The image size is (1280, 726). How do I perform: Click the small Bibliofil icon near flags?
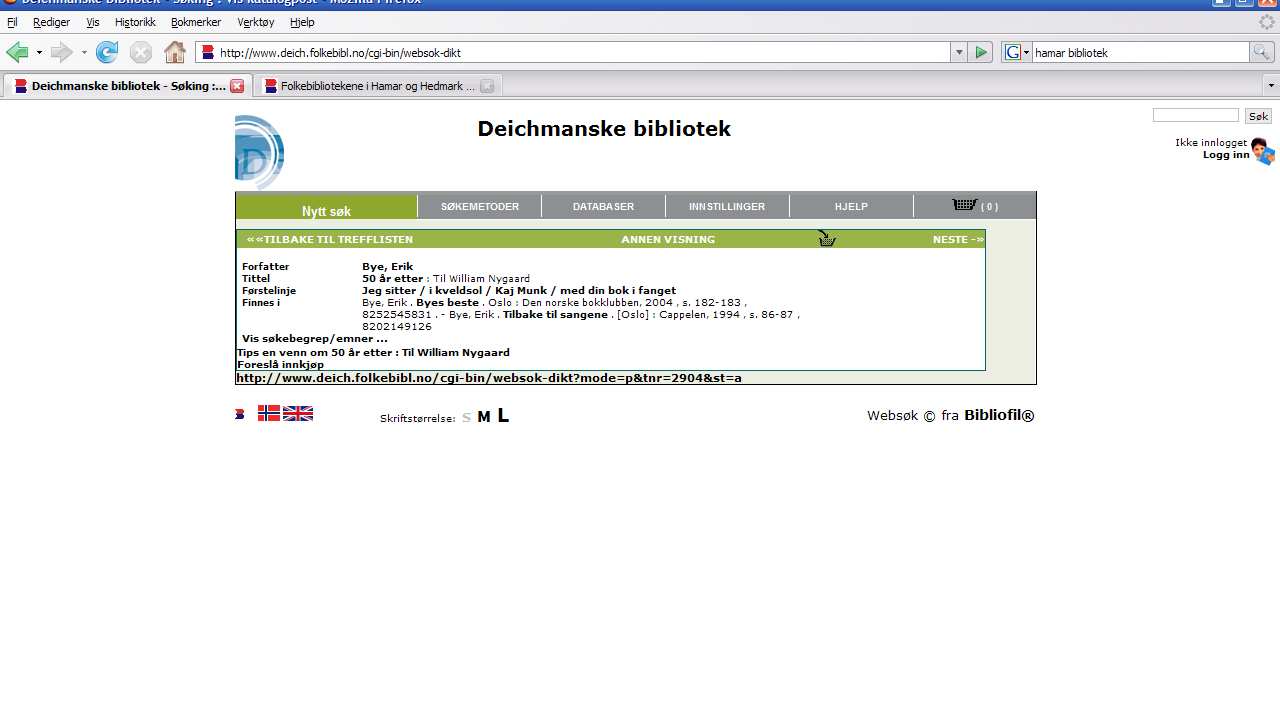click(x=240, y=414)
